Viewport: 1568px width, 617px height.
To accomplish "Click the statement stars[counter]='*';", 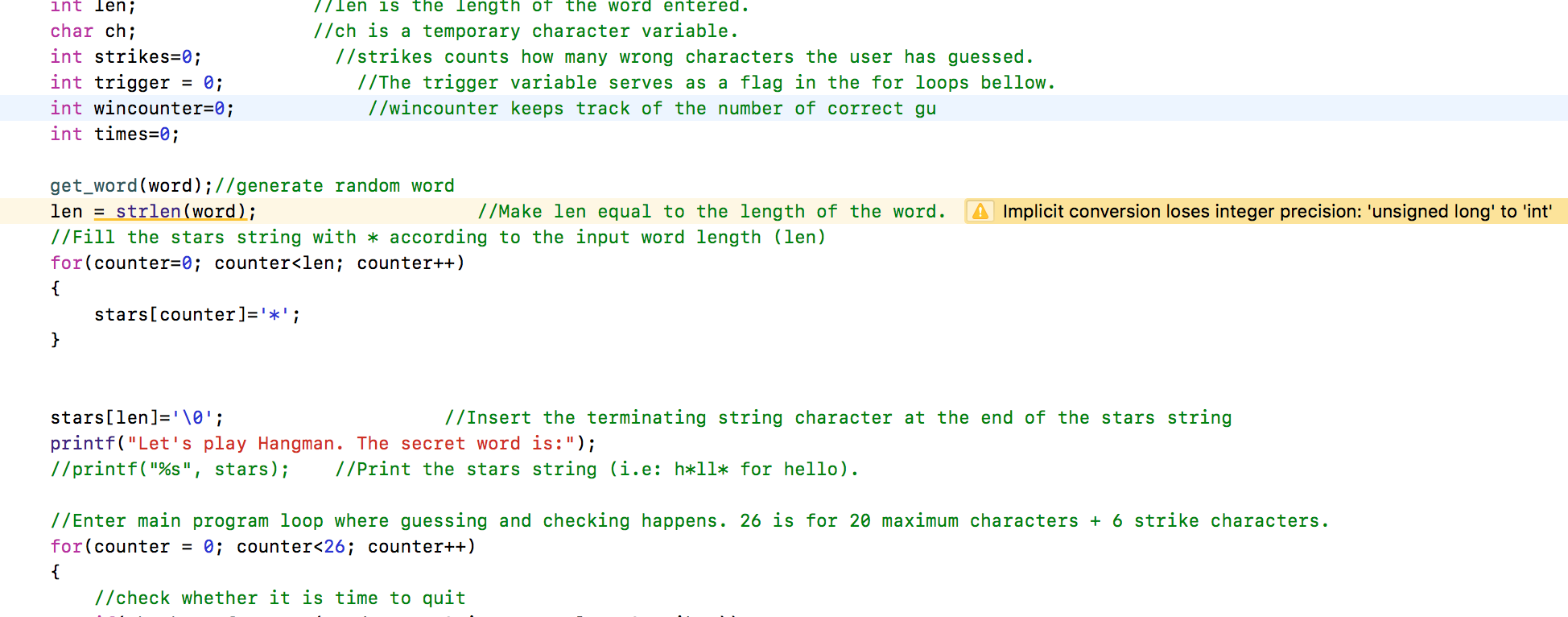I will (x=197, y=314).
